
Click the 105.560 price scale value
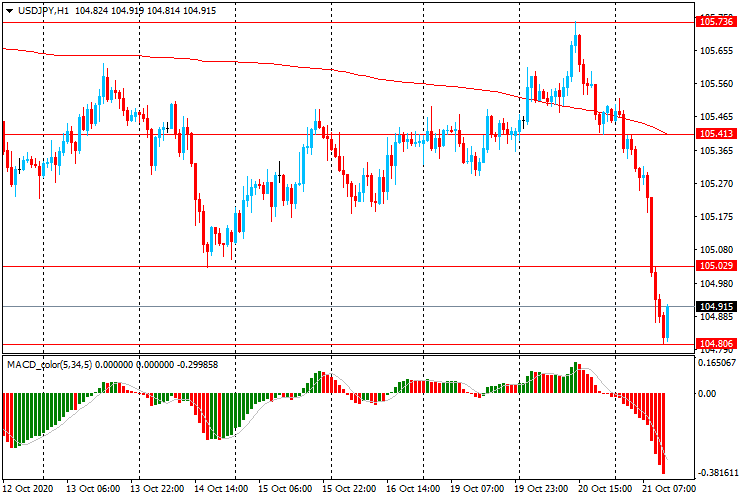tap(716, 84)
